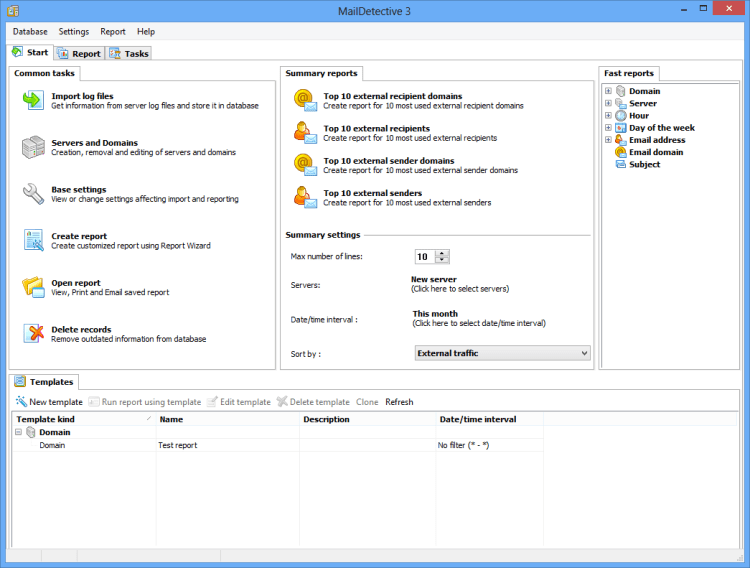Click the Open report folder icon

tap(33, 287)
